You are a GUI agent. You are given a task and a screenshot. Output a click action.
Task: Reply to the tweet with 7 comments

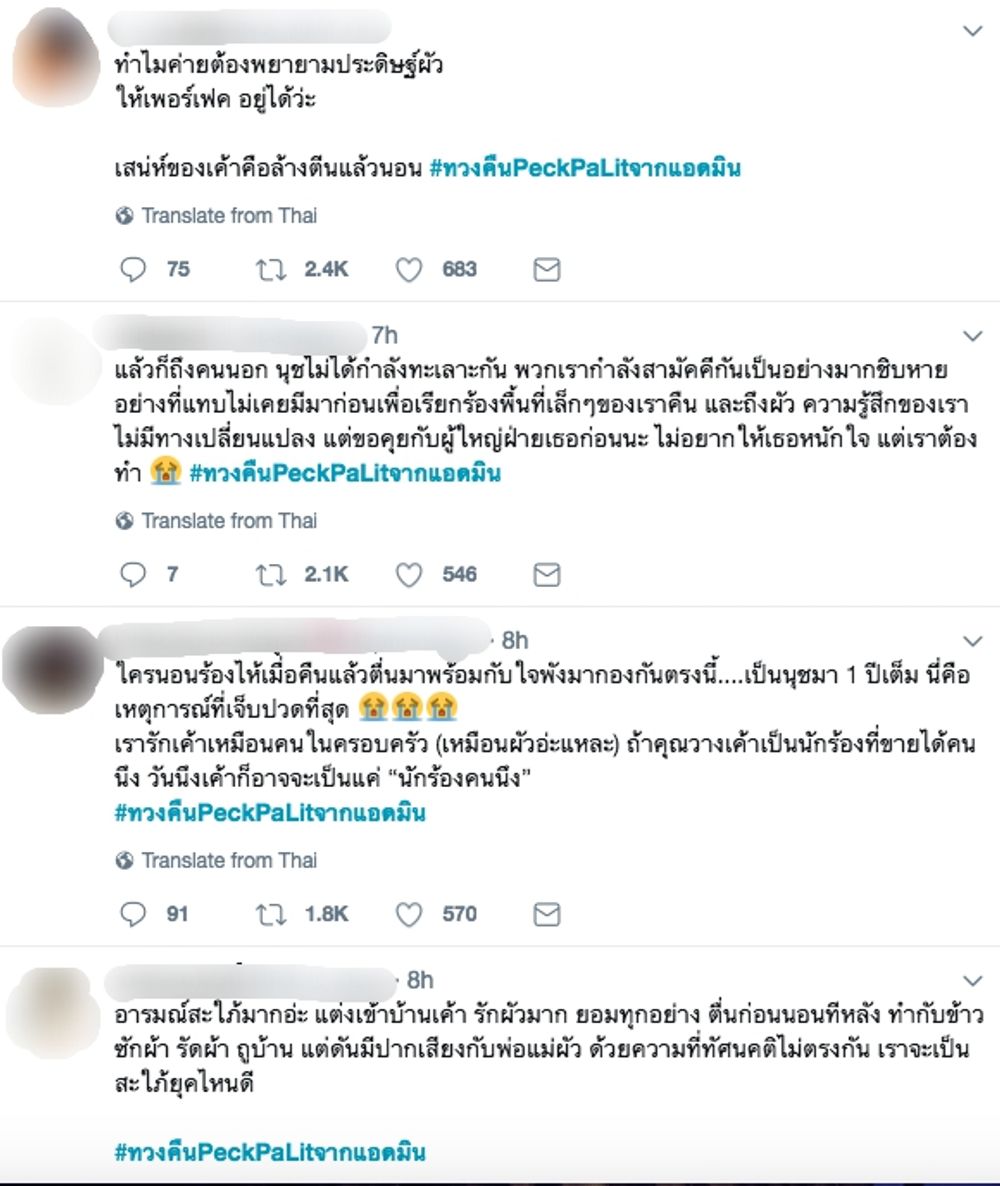(x=133, y=575)
